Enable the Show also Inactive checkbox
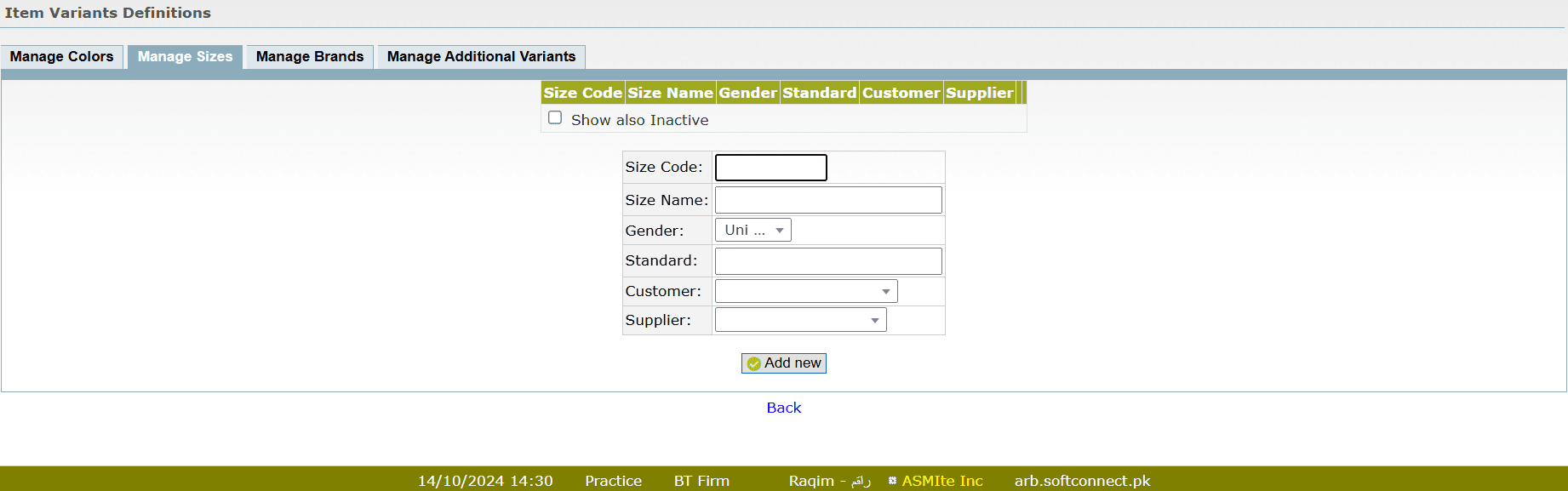 tap(555, 118)
